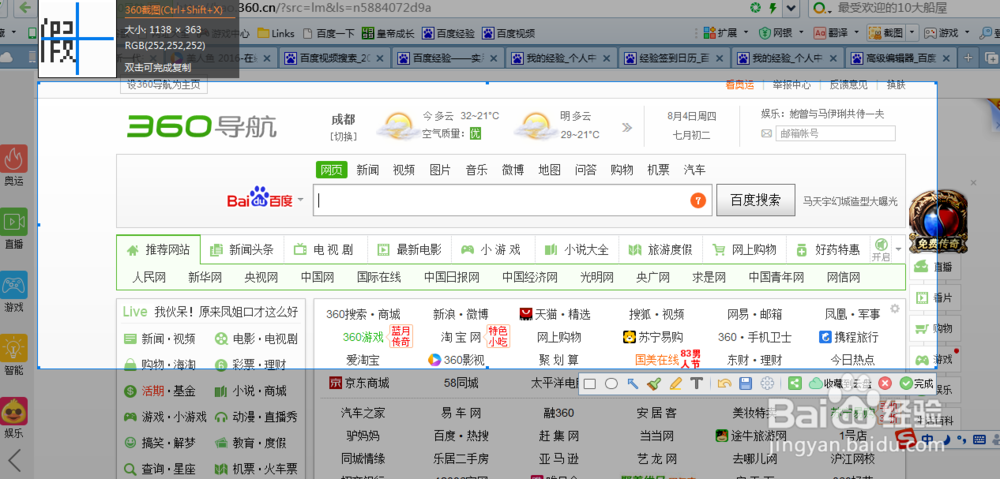The width and height of the screenshot is (1000, 479).
Task: Open screenshot settings gear icon
Action: (767, 383)
